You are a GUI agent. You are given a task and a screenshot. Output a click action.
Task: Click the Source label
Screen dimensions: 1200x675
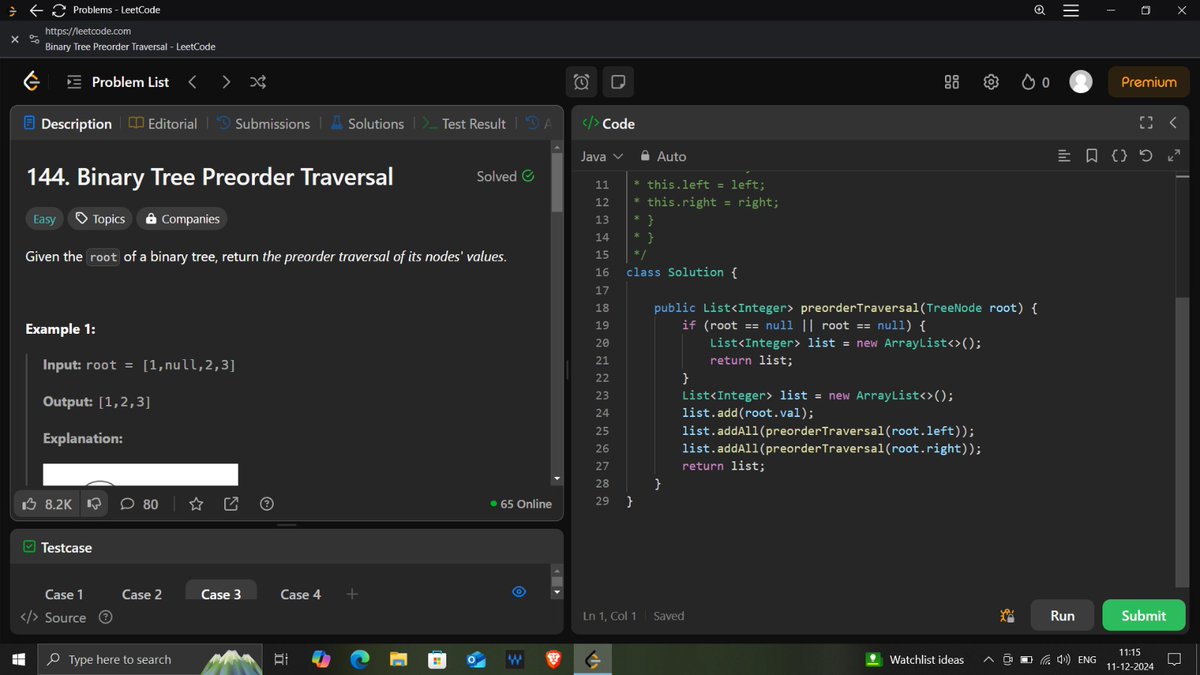coord(66,618)
